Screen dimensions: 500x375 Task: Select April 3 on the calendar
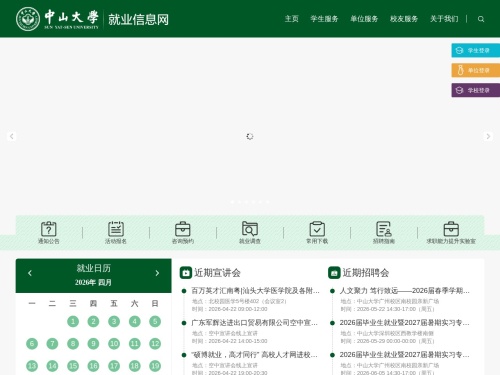114,321
